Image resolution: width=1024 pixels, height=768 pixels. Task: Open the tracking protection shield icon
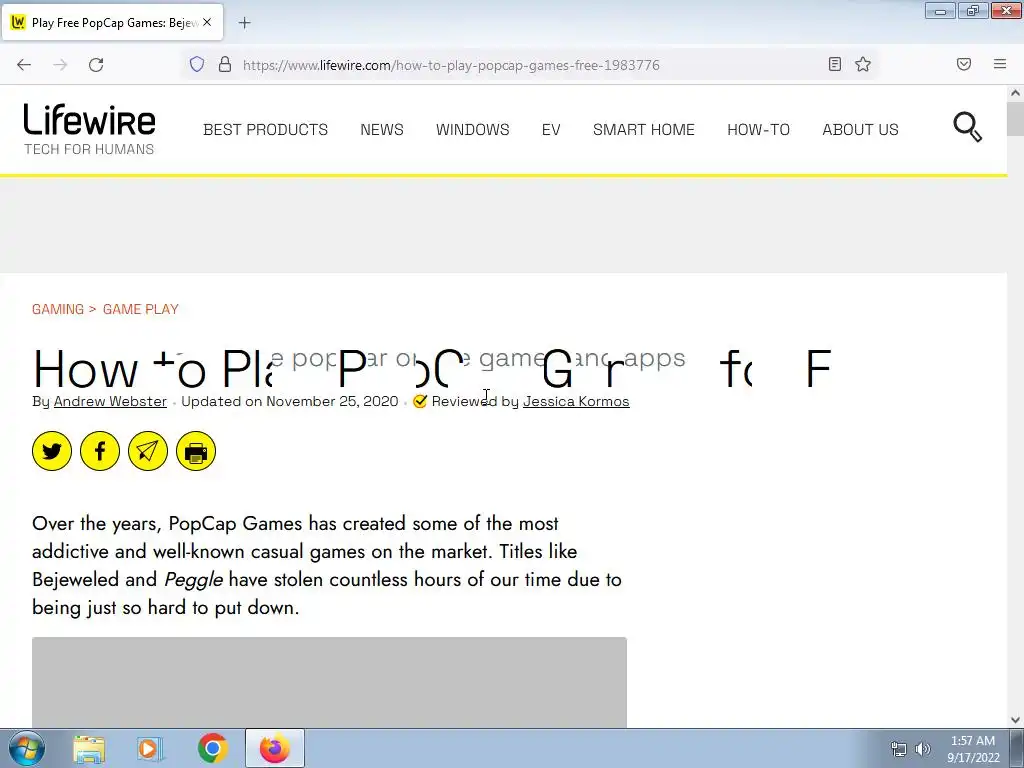(197, 64)
